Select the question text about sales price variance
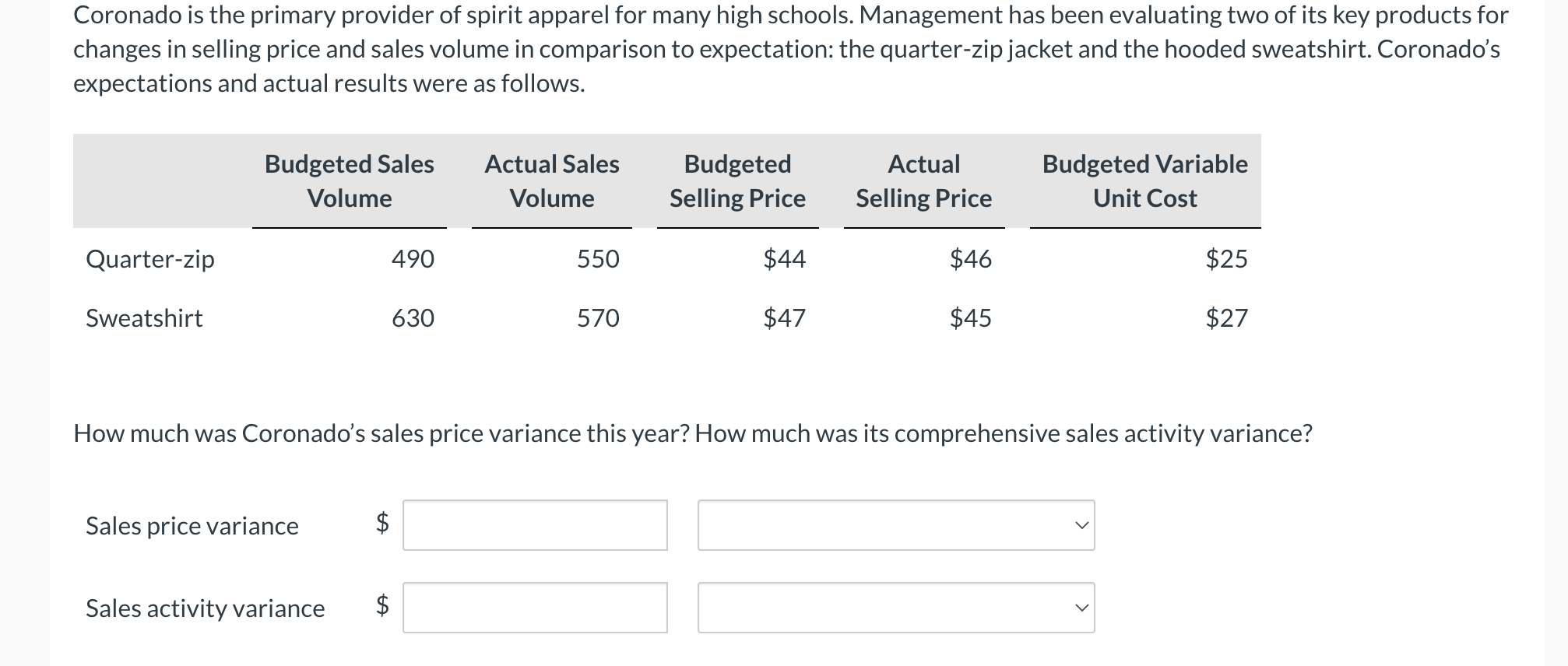This screenshot has height=666, width=1568. pos(693,434)
